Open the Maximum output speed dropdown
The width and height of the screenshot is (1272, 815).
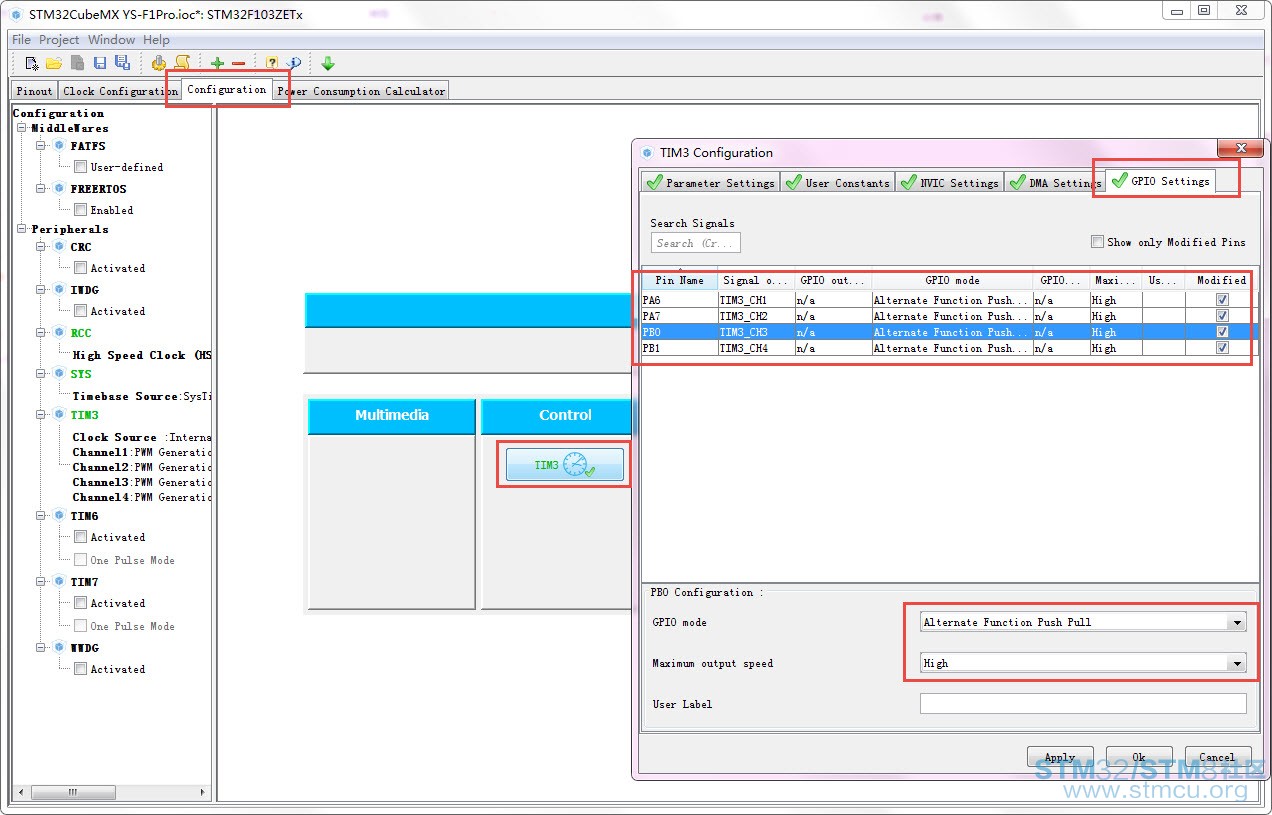pos(1238,663)
